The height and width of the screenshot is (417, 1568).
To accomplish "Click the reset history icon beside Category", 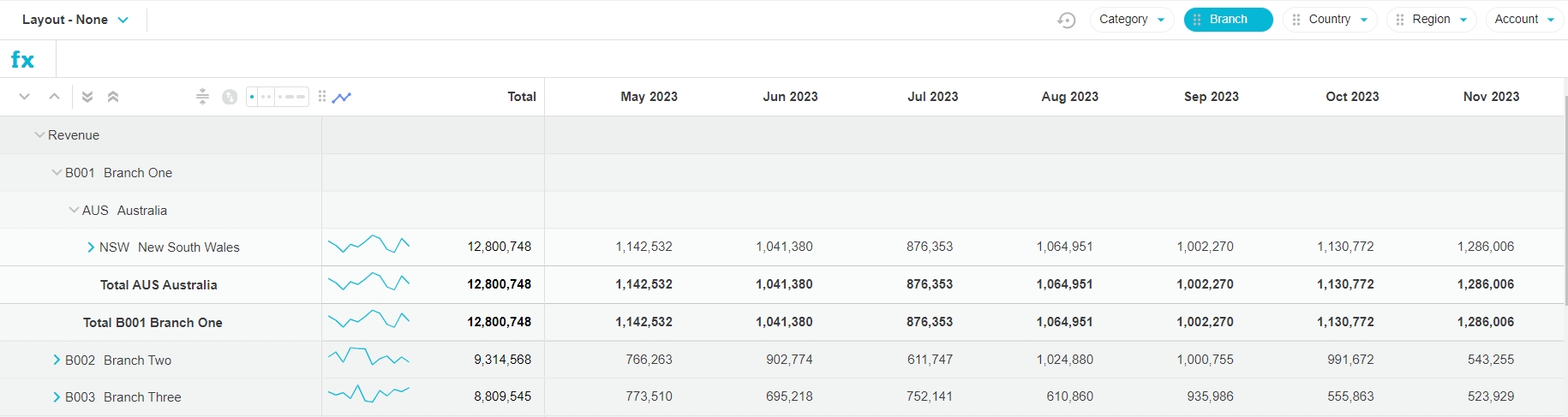I will tap(1067, 20).
